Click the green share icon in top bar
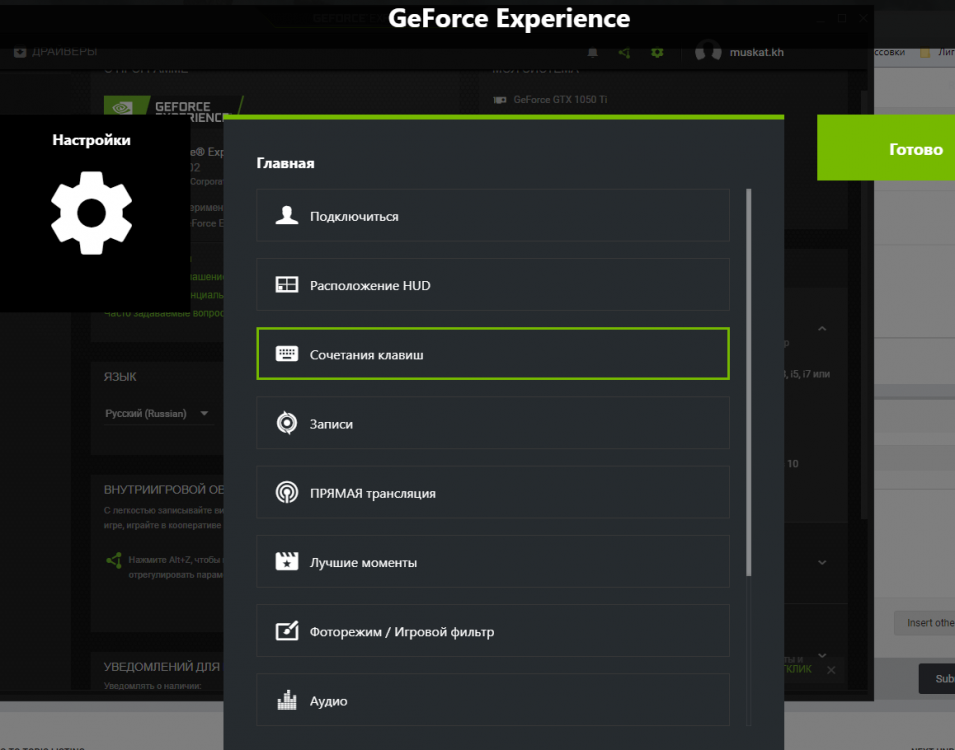This screenshot has height=750, width=955. (625, 52)
